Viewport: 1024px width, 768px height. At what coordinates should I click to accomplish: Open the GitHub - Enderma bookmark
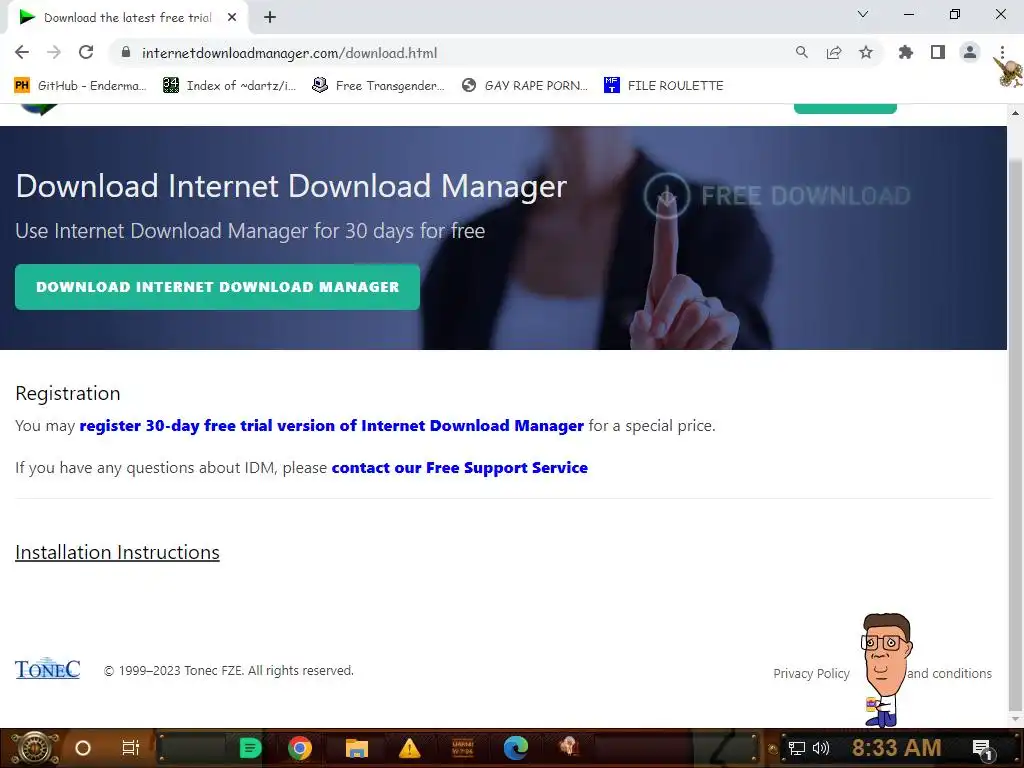[x=80, y=86]
